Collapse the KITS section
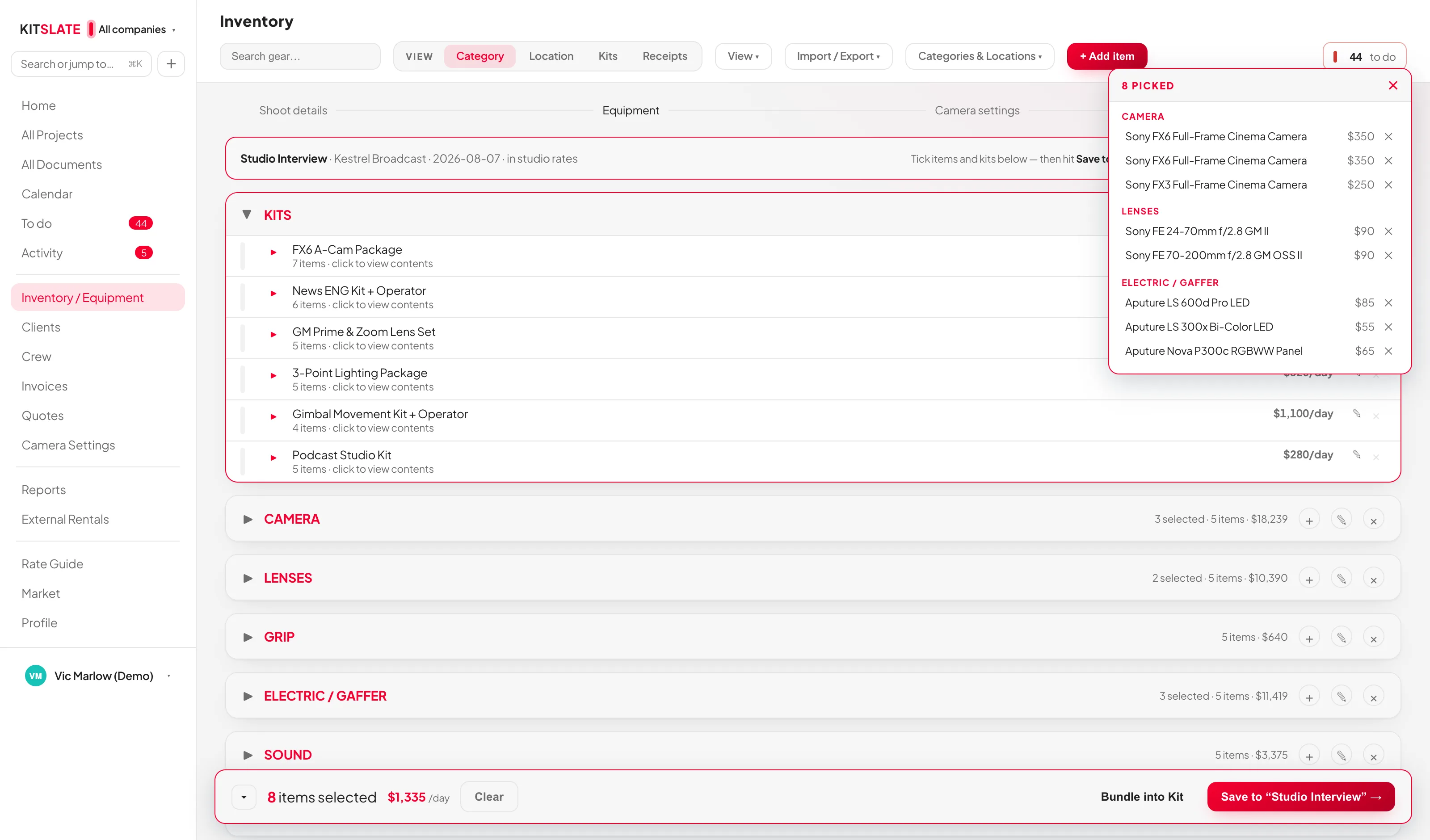Viewport: 1430px width, 840px height. 247,214
